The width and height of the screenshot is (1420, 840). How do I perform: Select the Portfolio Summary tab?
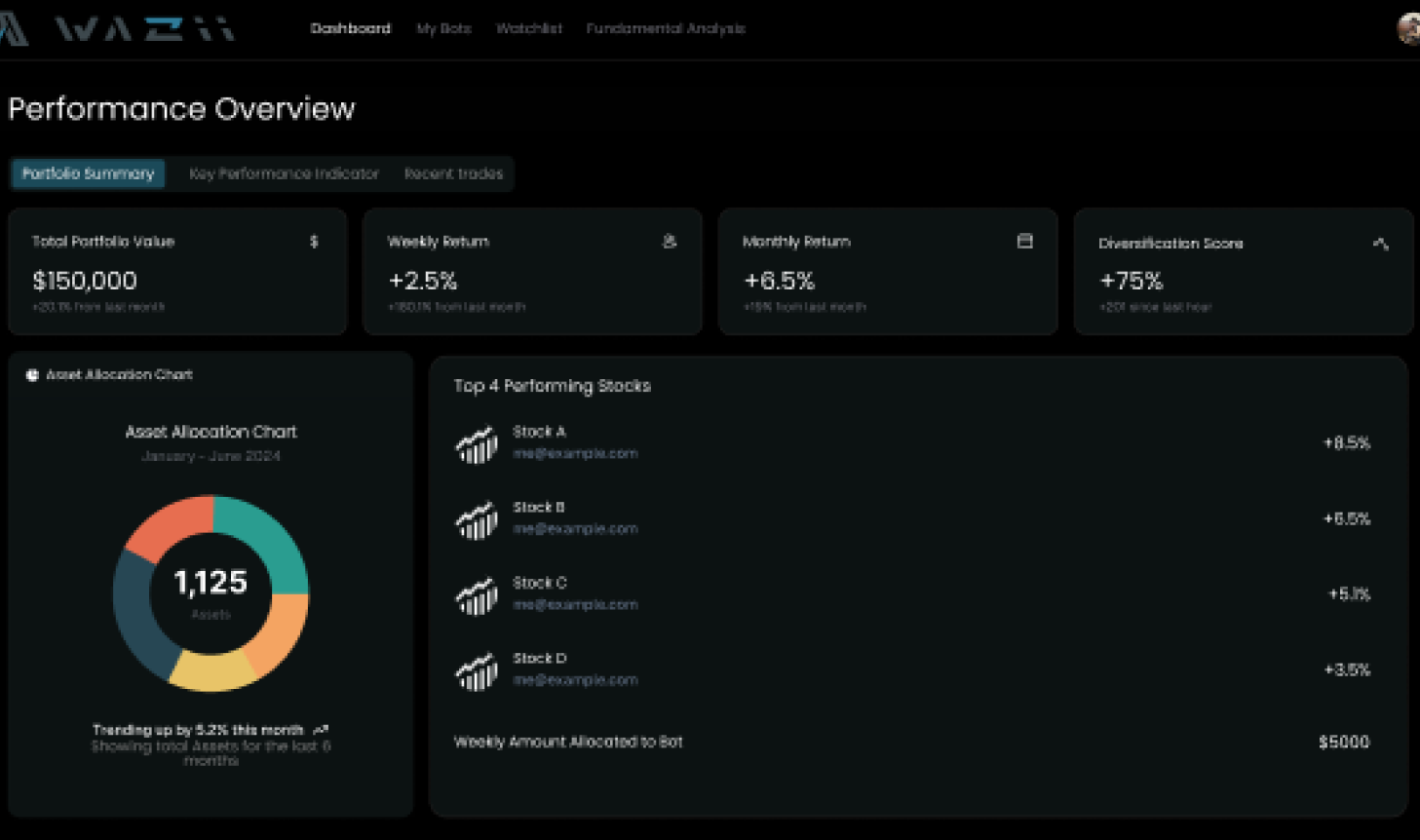pyautogui.click(x=88, y=173)
